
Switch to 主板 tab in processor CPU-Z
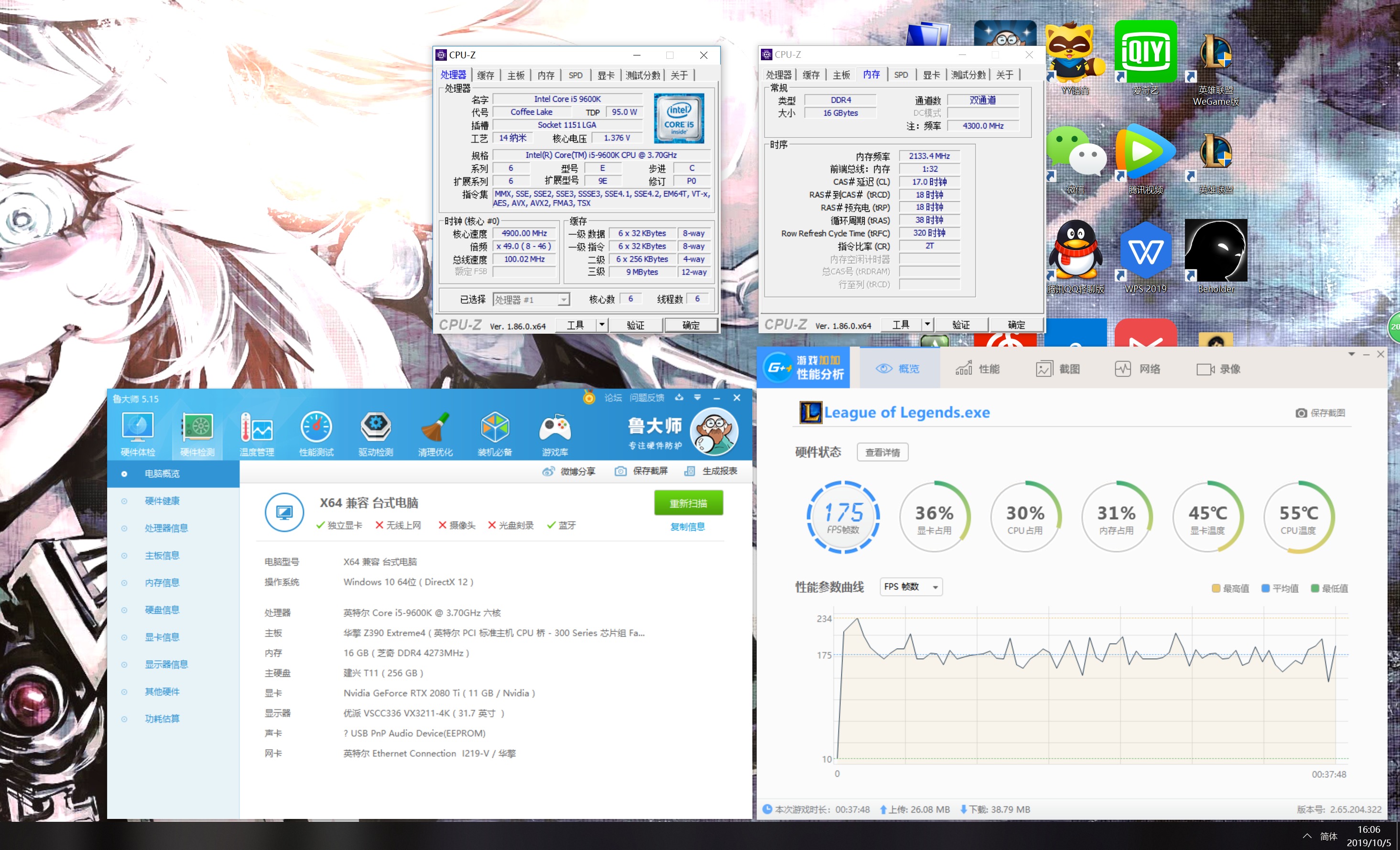click(516, 75)
